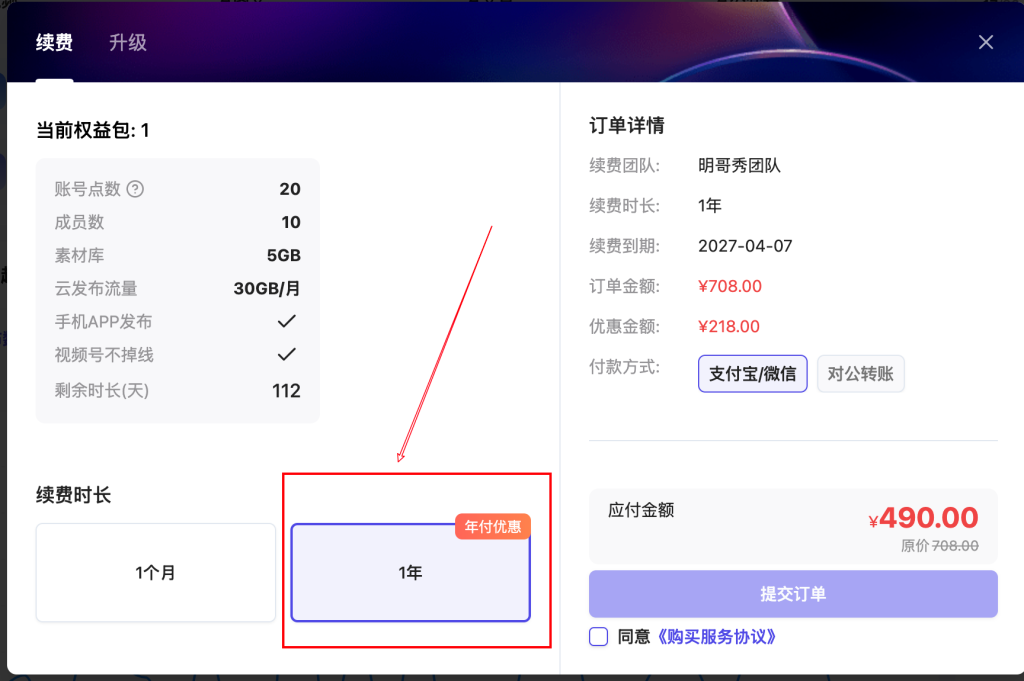The image size is (1024, 681).
Task: Click the red ¥708.00 order amount
Action: pos(730,286)
